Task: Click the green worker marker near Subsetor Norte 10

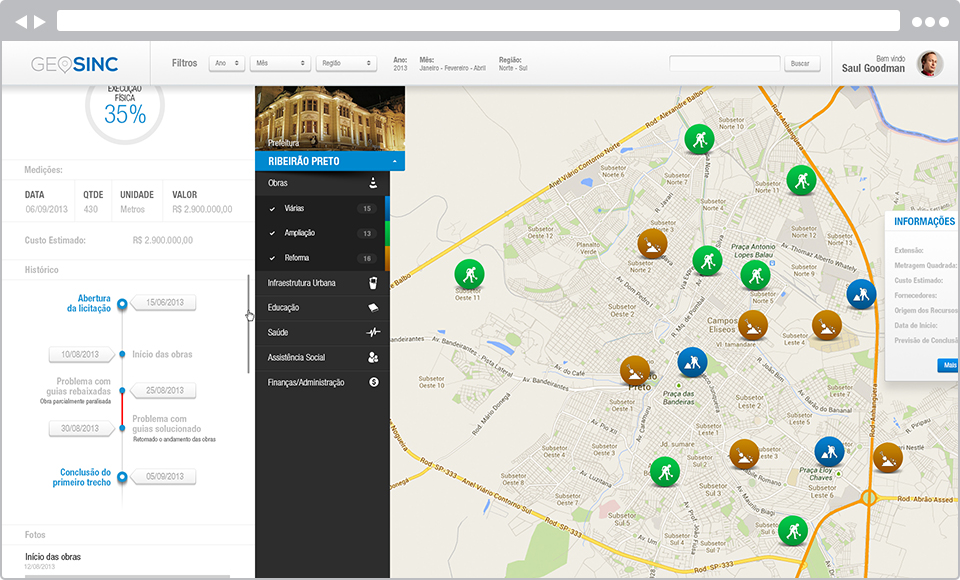Action: (x=699, y=139)
